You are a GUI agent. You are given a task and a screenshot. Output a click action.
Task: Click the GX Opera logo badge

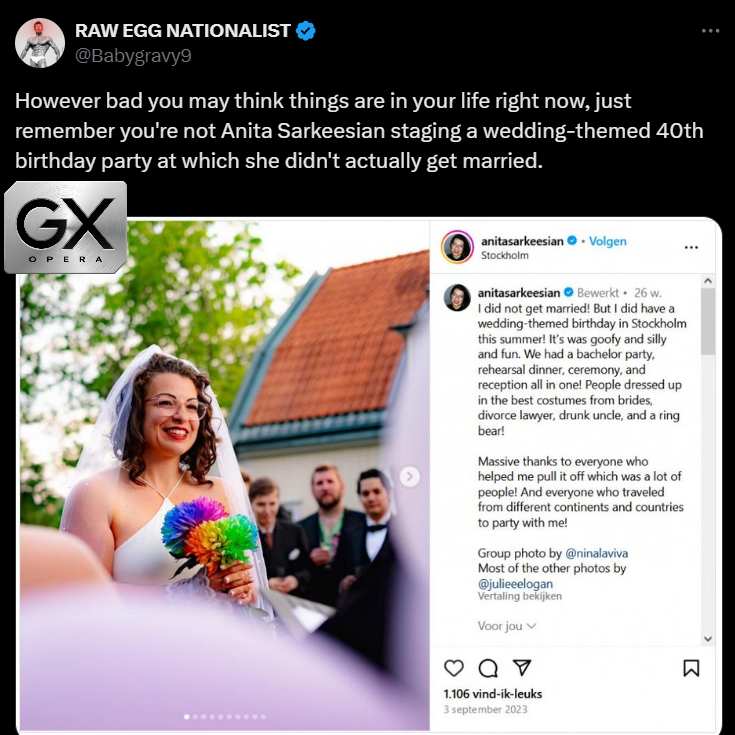click(66, 227)
